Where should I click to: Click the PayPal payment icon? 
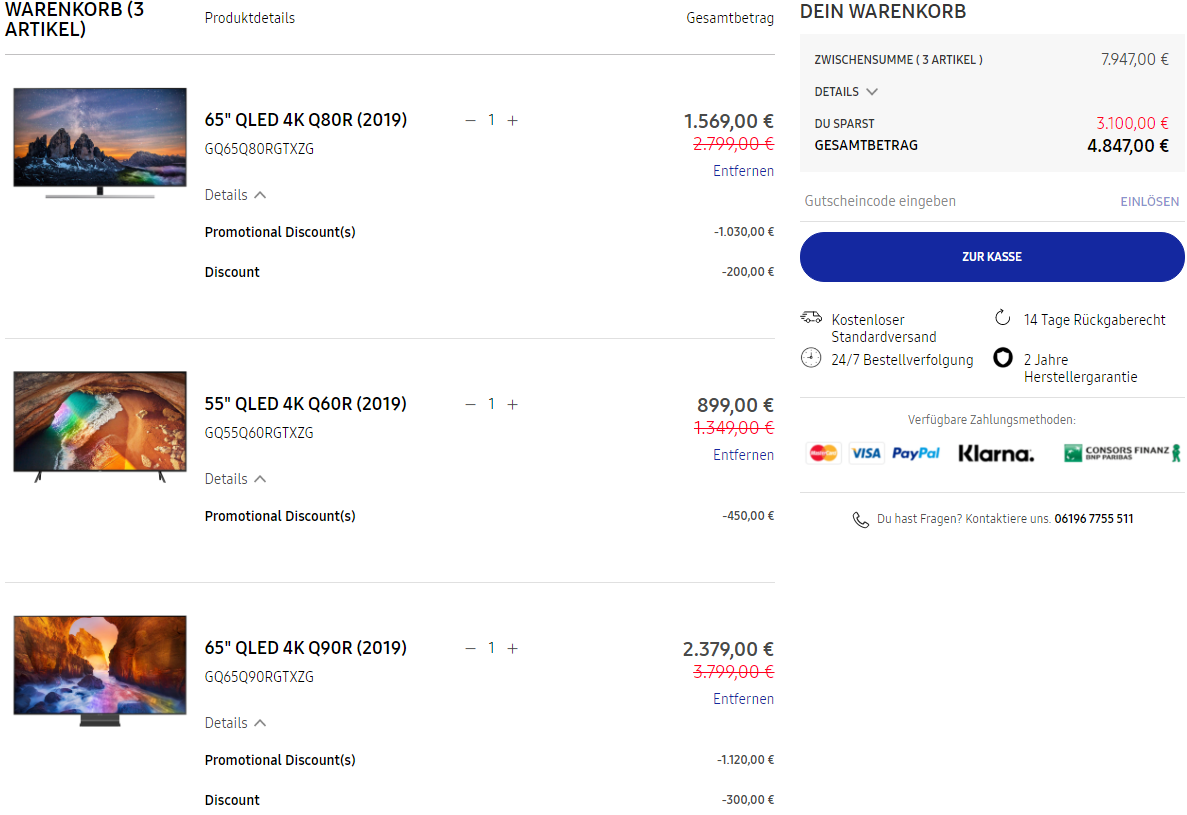pos(916,453)
